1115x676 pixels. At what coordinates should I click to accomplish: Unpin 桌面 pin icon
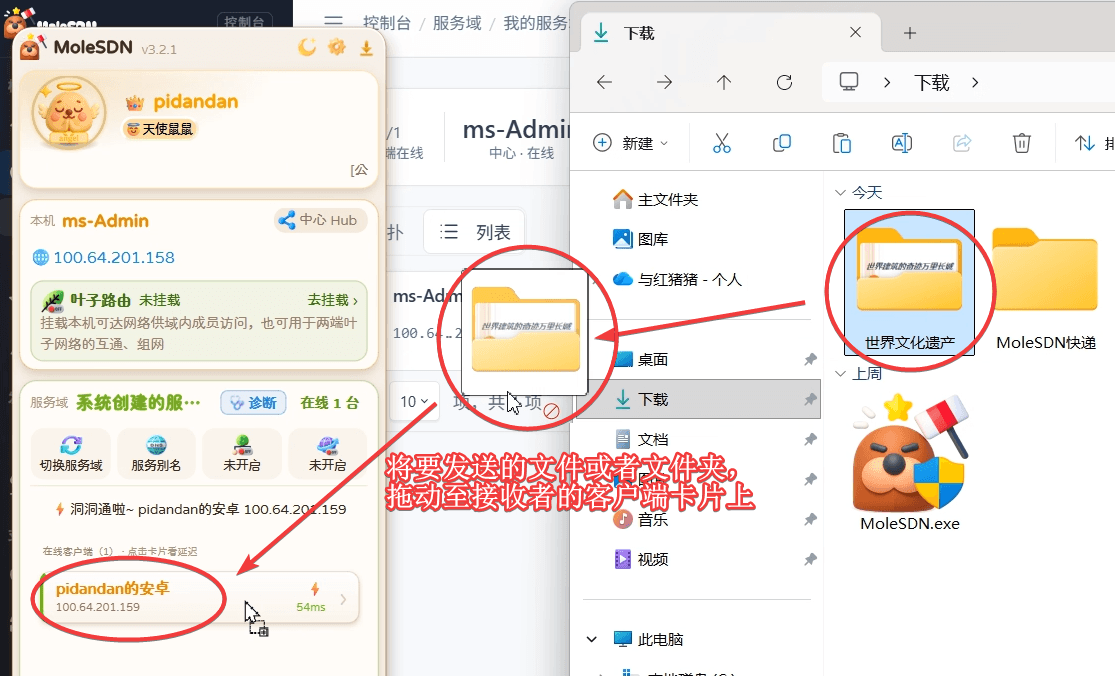pyautogui.click(x=810, y=359)
